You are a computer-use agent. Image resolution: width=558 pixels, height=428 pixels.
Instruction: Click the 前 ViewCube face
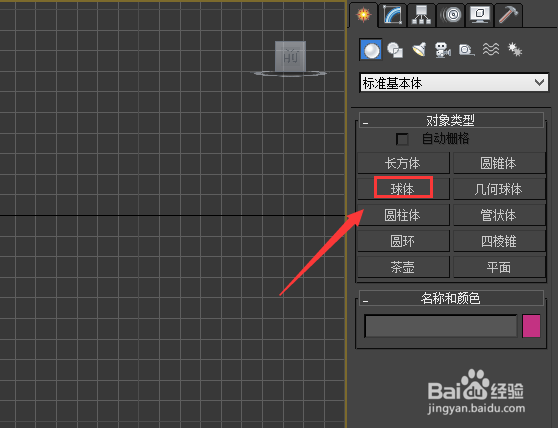(x=290, y=56)
